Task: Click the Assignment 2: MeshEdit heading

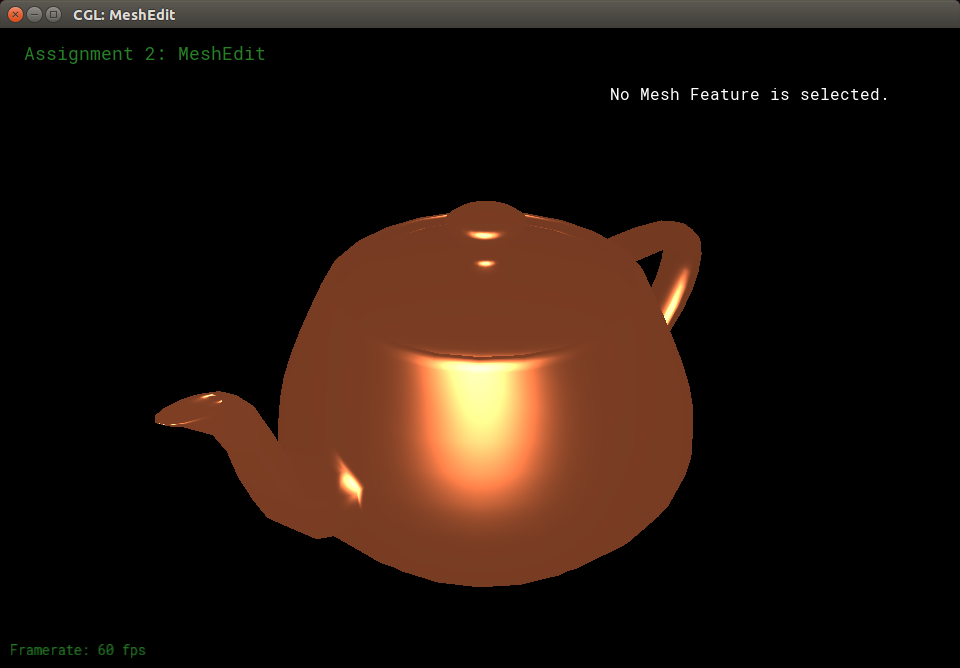Action: coord(145,54)
